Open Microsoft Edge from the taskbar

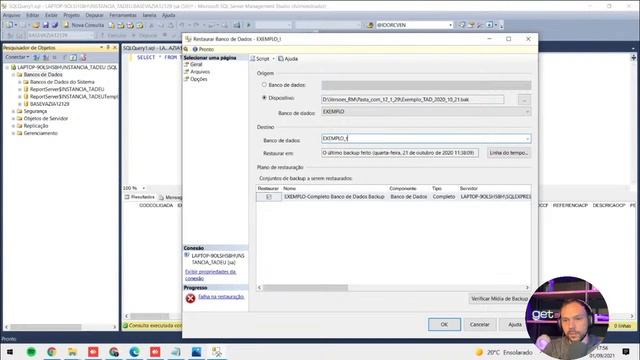pyautogui.click(x=134, y=352)
